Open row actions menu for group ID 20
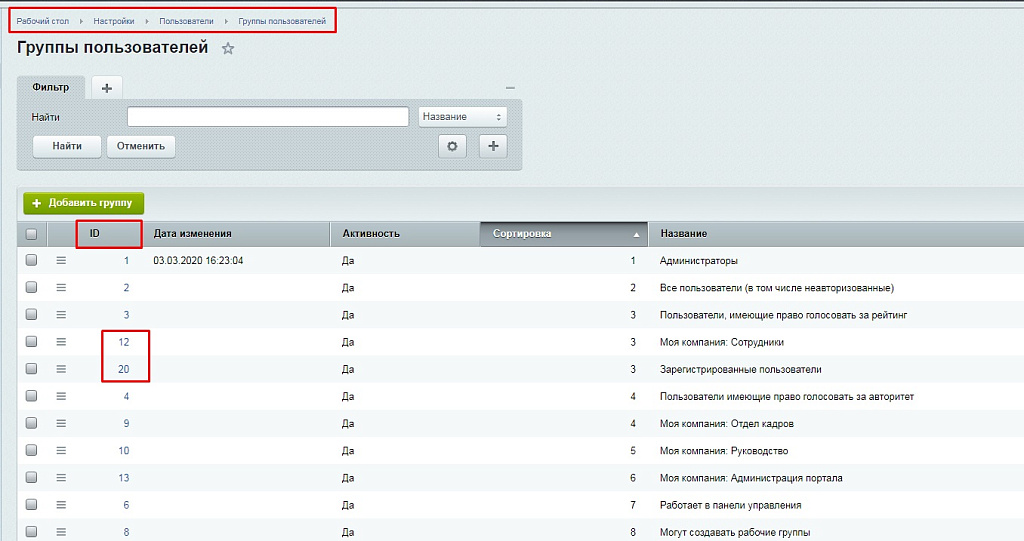This screenshot has height=541, width=1024. point(61,369)
